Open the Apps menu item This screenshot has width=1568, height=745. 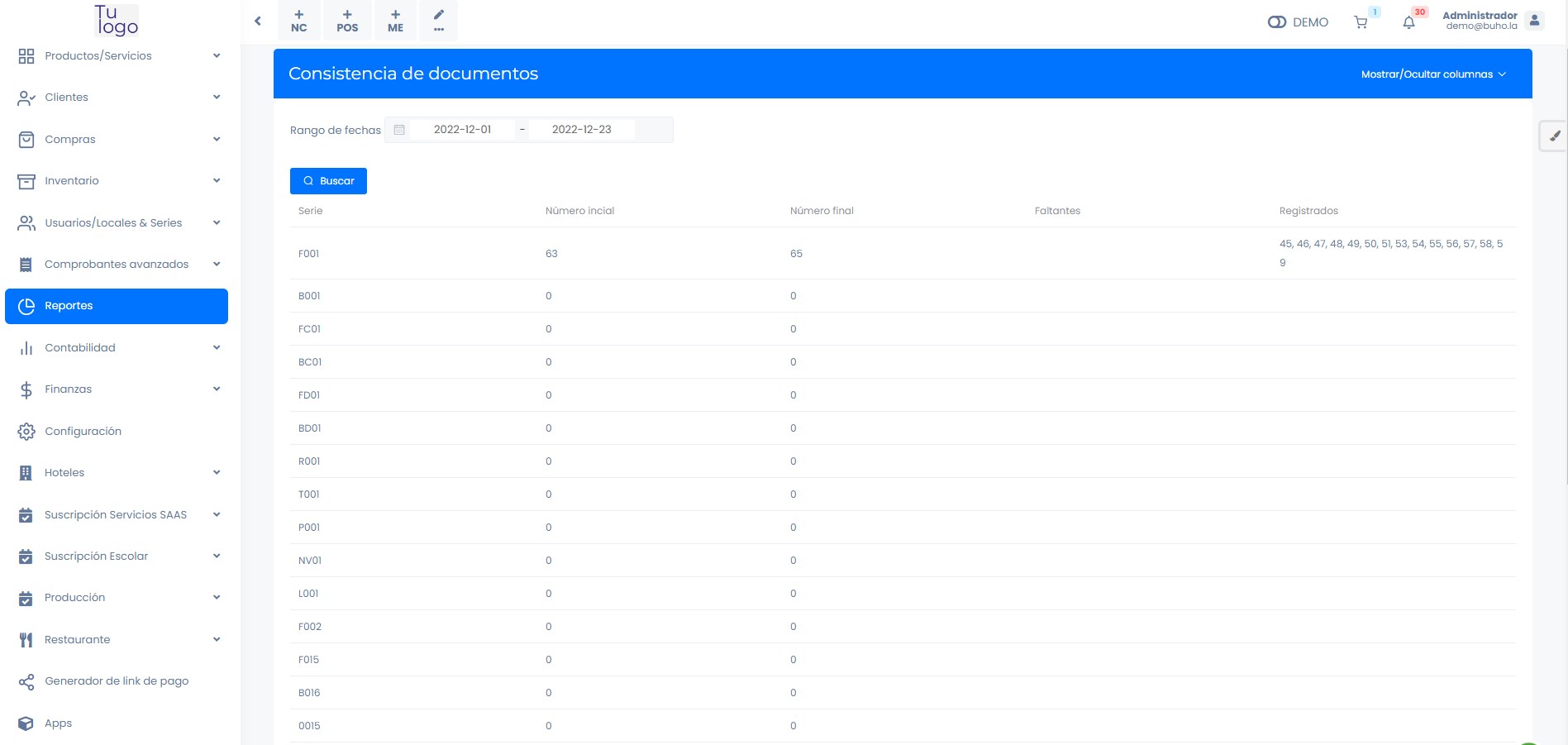[58, 724]
